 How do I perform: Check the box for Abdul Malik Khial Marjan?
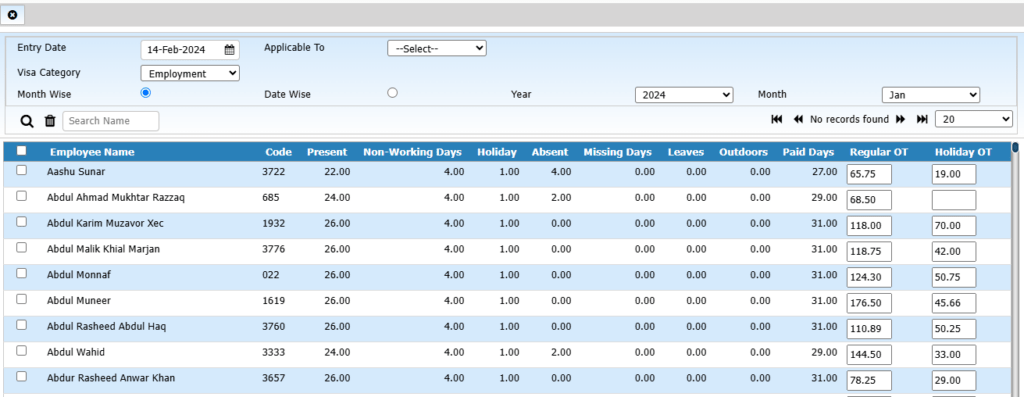22,247
